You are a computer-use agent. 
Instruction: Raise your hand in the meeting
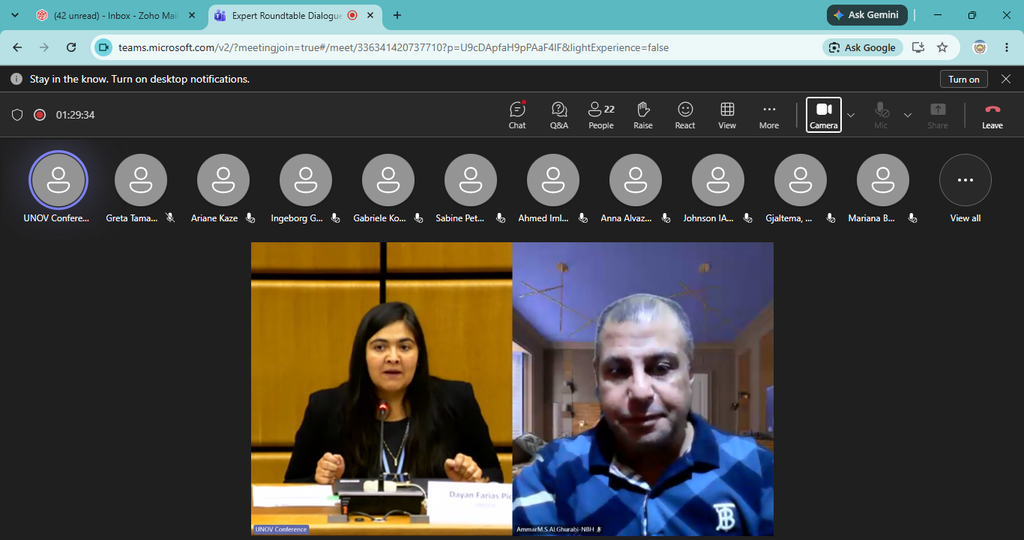coord(643,115)
